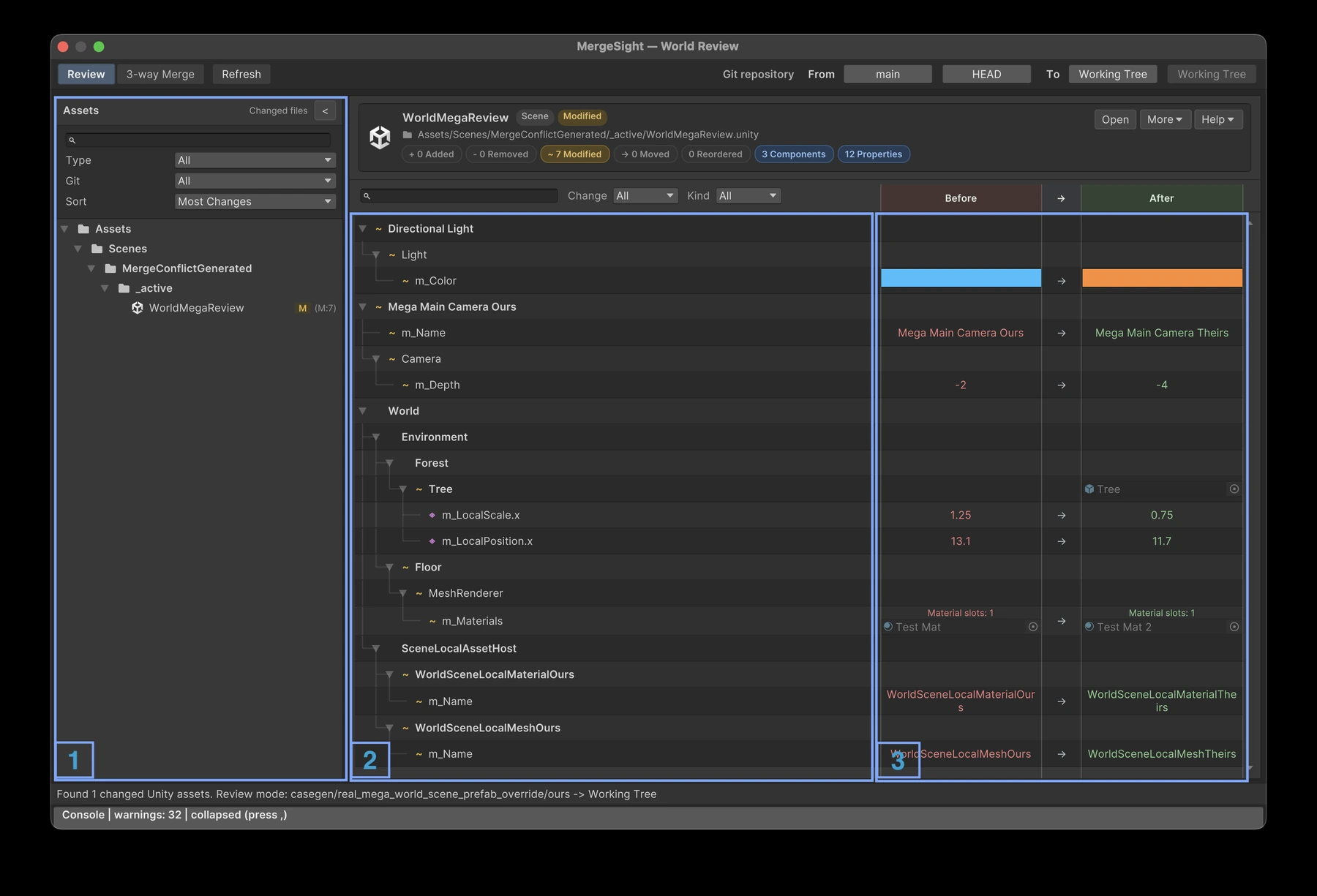
Task: Click the prefab cube icon beside Tree
Action: coord(1089,489)
